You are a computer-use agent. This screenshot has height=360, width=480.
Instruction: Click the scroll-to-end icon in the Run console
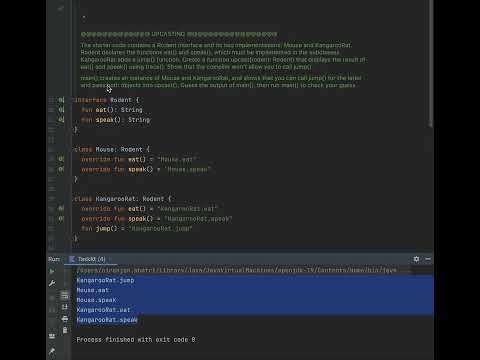tap(65, 307)
